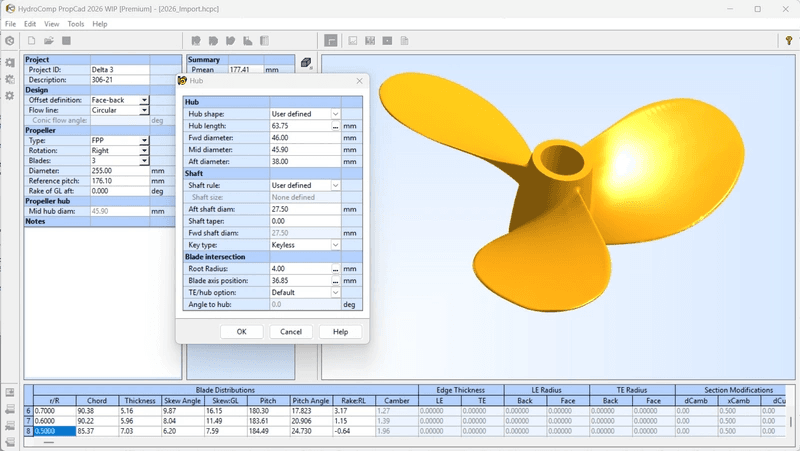Click the fifth toolbar icon showing a cylinder

click(x=264, y=41)
